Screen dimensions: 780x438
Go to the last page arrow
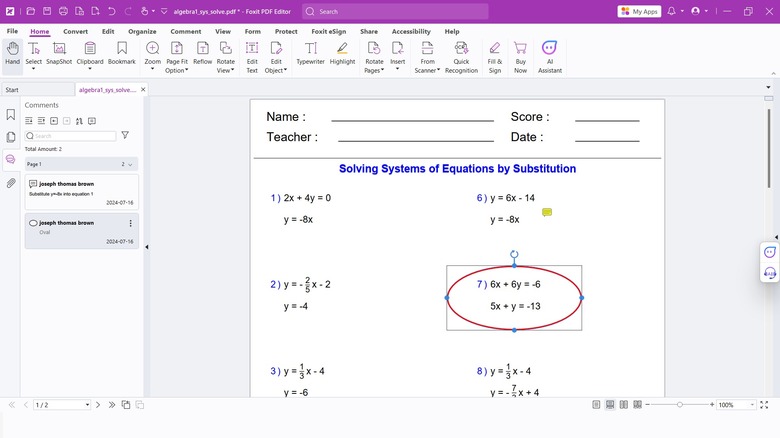(112, 405)
